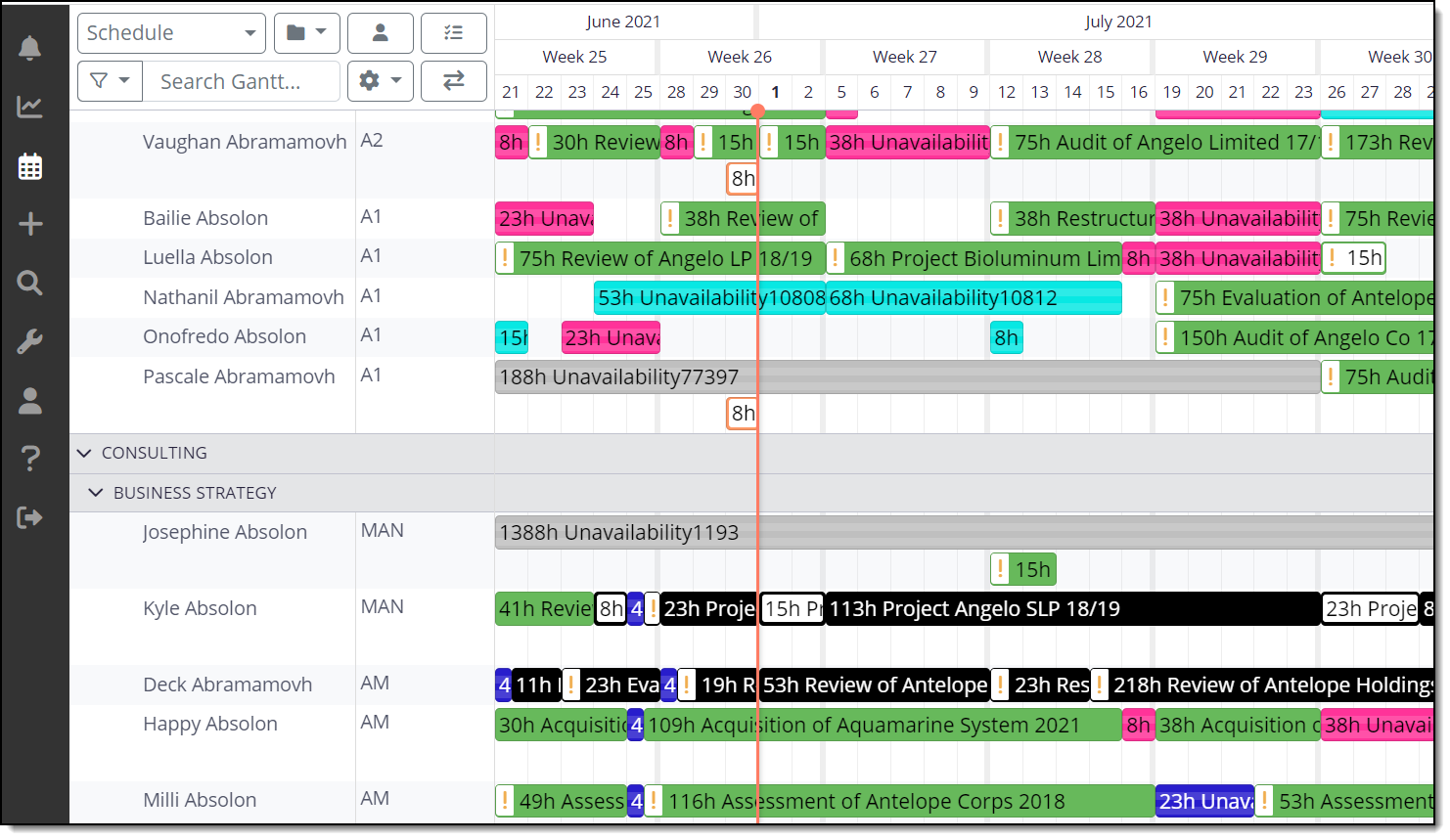Open 23h Unavailability bar for Milli Absolon
This screenshot has width=1450, height=840.
pyautogui.click(x=1204, y=802)
